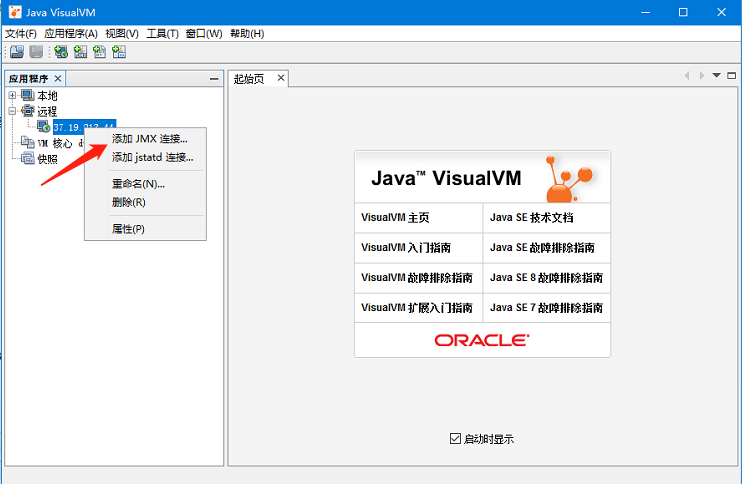Minimize the 应用程序 panel
The image size is (742, 484).
click(214, 79)
